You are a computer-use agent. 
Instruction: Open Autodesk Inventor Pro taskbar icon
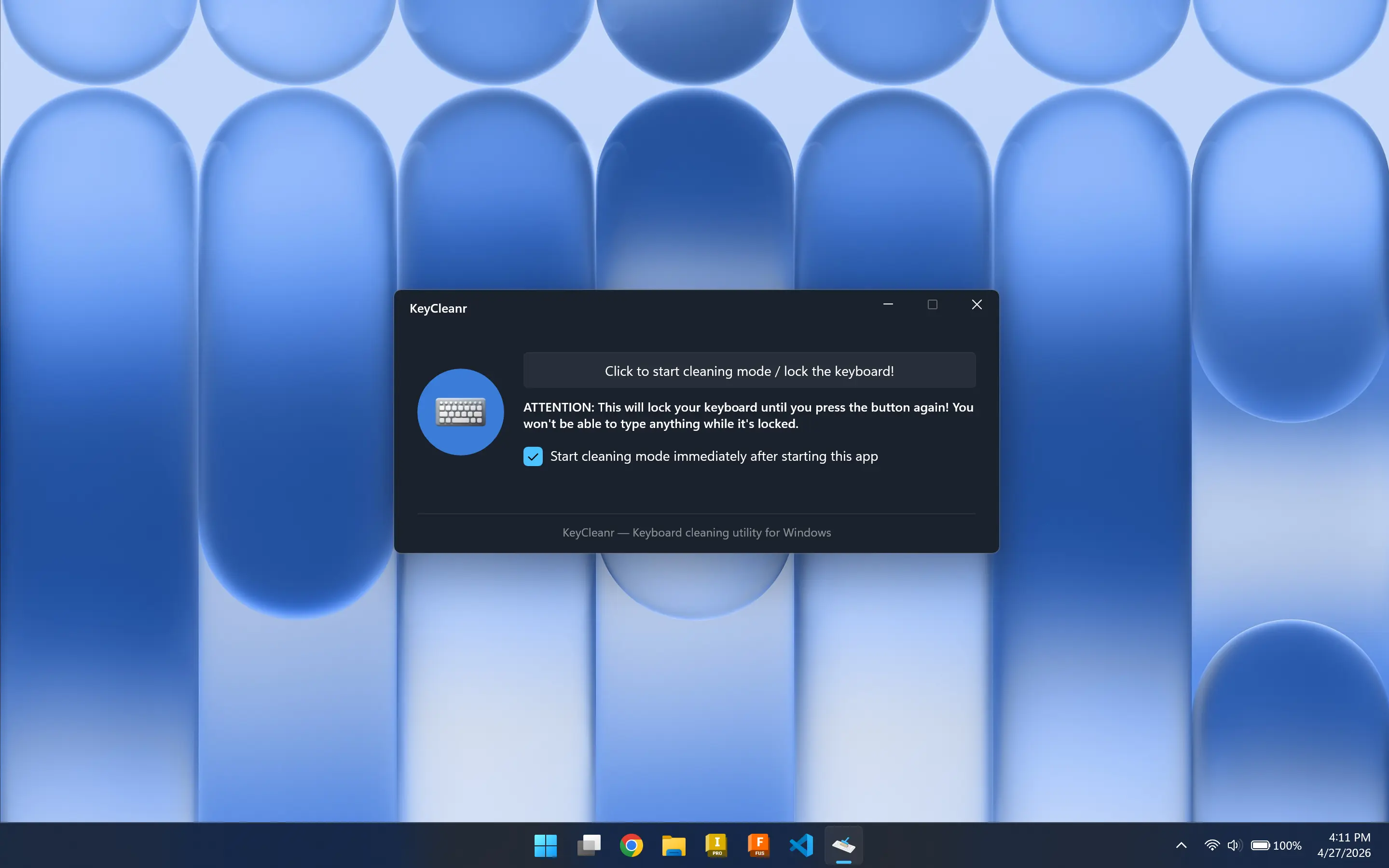[716, 845]
